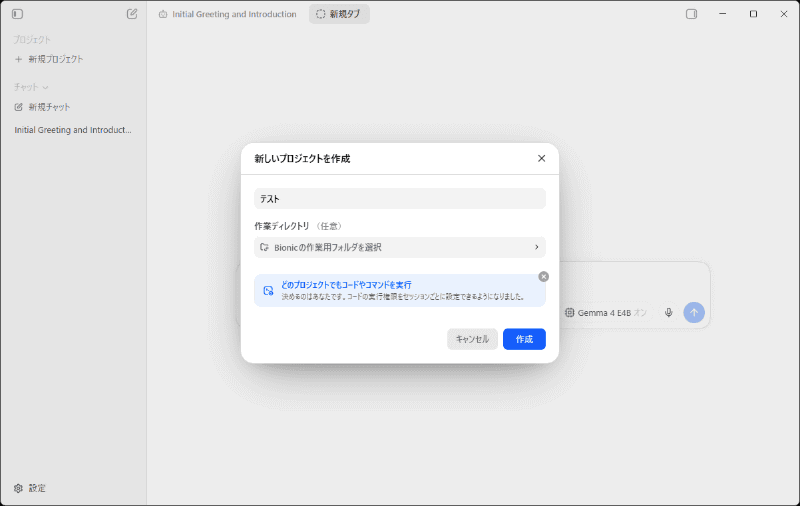
Task: Click the compose new chat icon
Action: point(132,14)
